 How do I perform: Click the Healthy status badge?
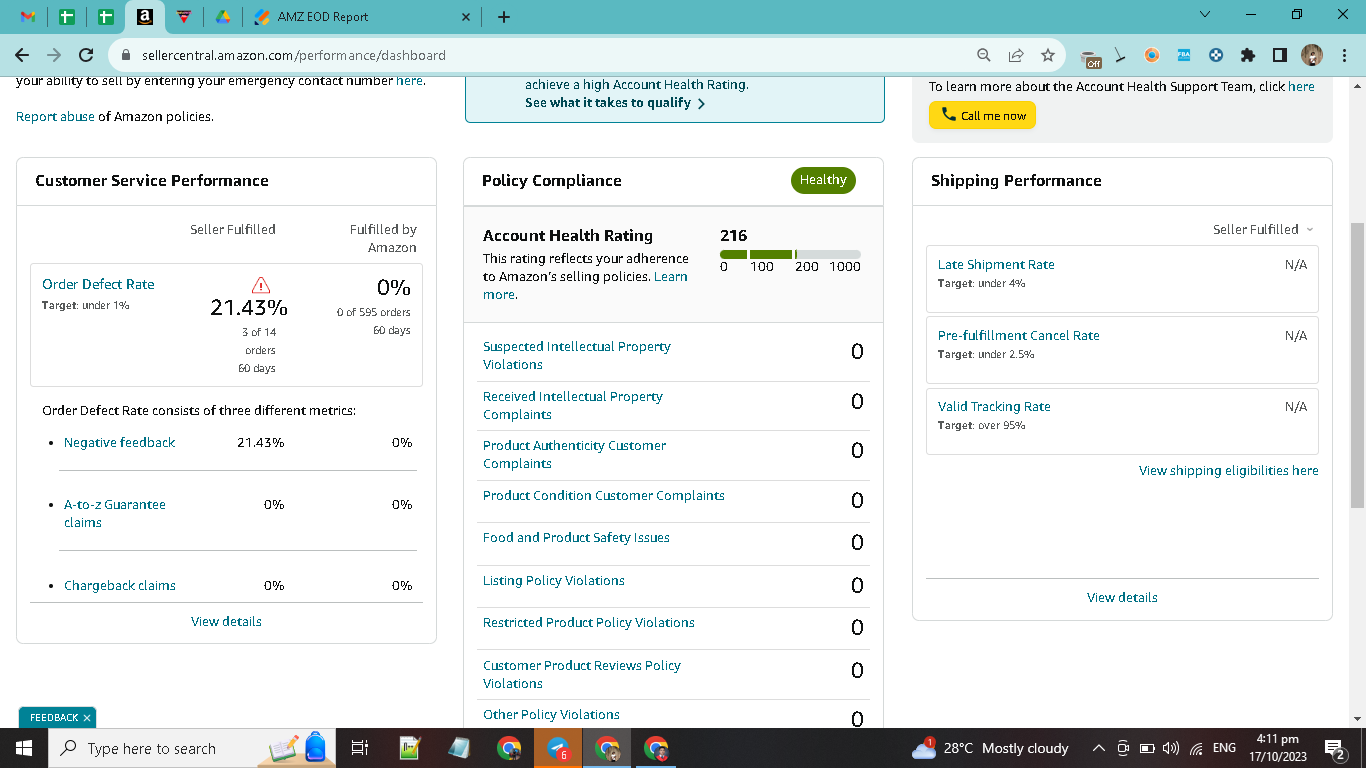823,180
